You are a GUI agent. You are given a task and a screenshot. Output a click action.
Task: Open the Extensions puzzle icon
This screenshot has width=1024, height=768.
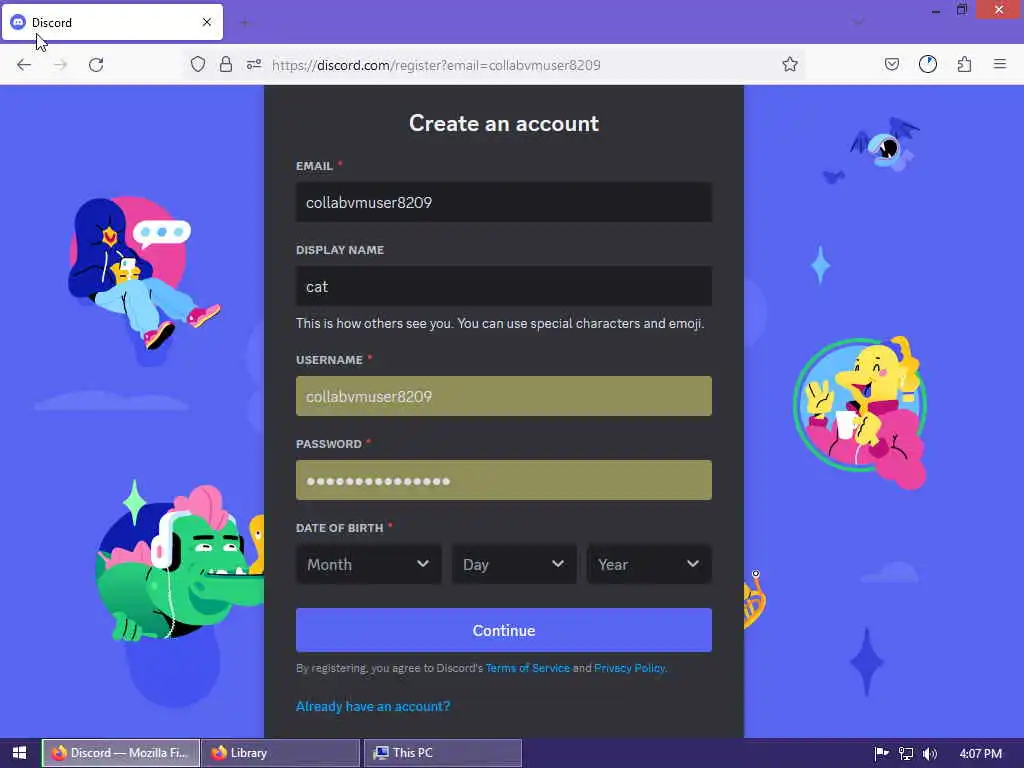tap(965, 64)
